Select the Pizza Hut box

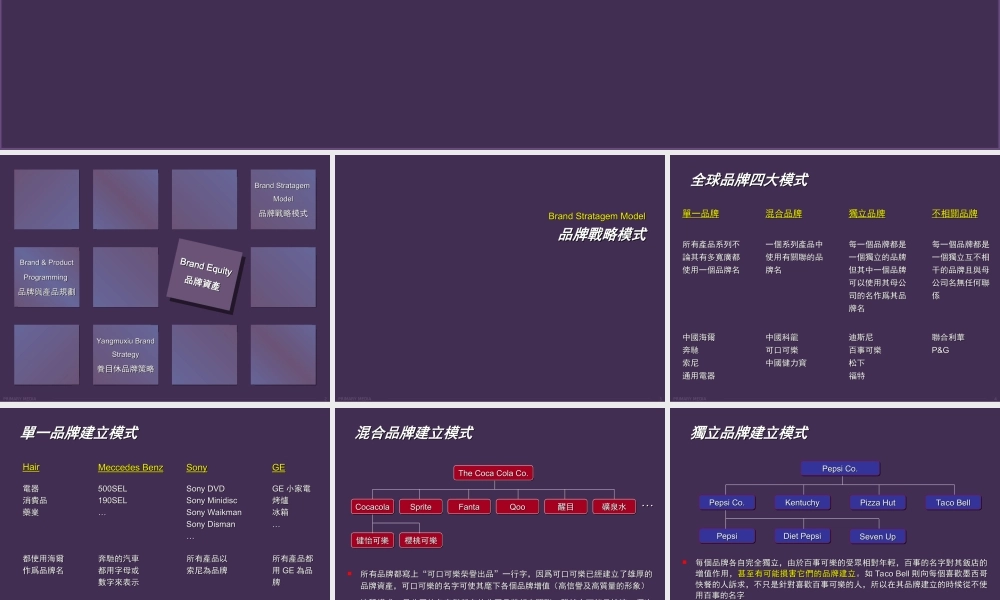[x=877, y=502]
